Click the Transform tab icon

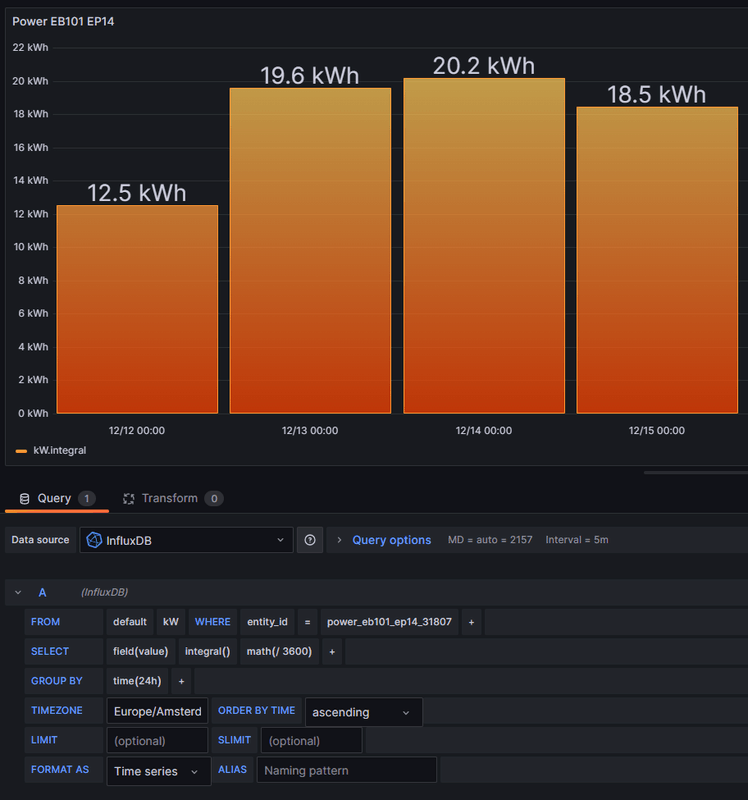tap(128, 498)
